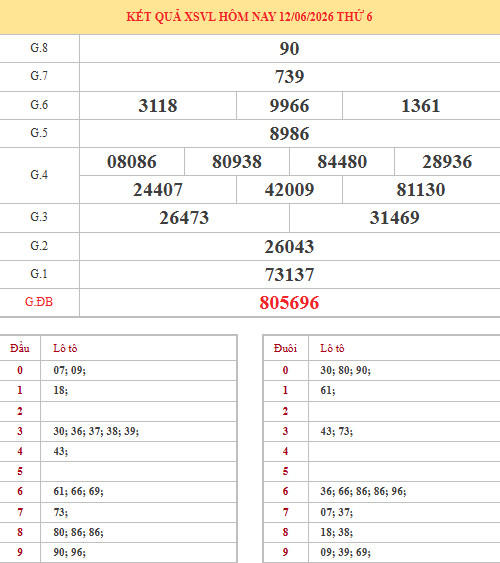Click the G.6 number 9966
Viewport: 500px width, 563px height.
pos(289,106)
